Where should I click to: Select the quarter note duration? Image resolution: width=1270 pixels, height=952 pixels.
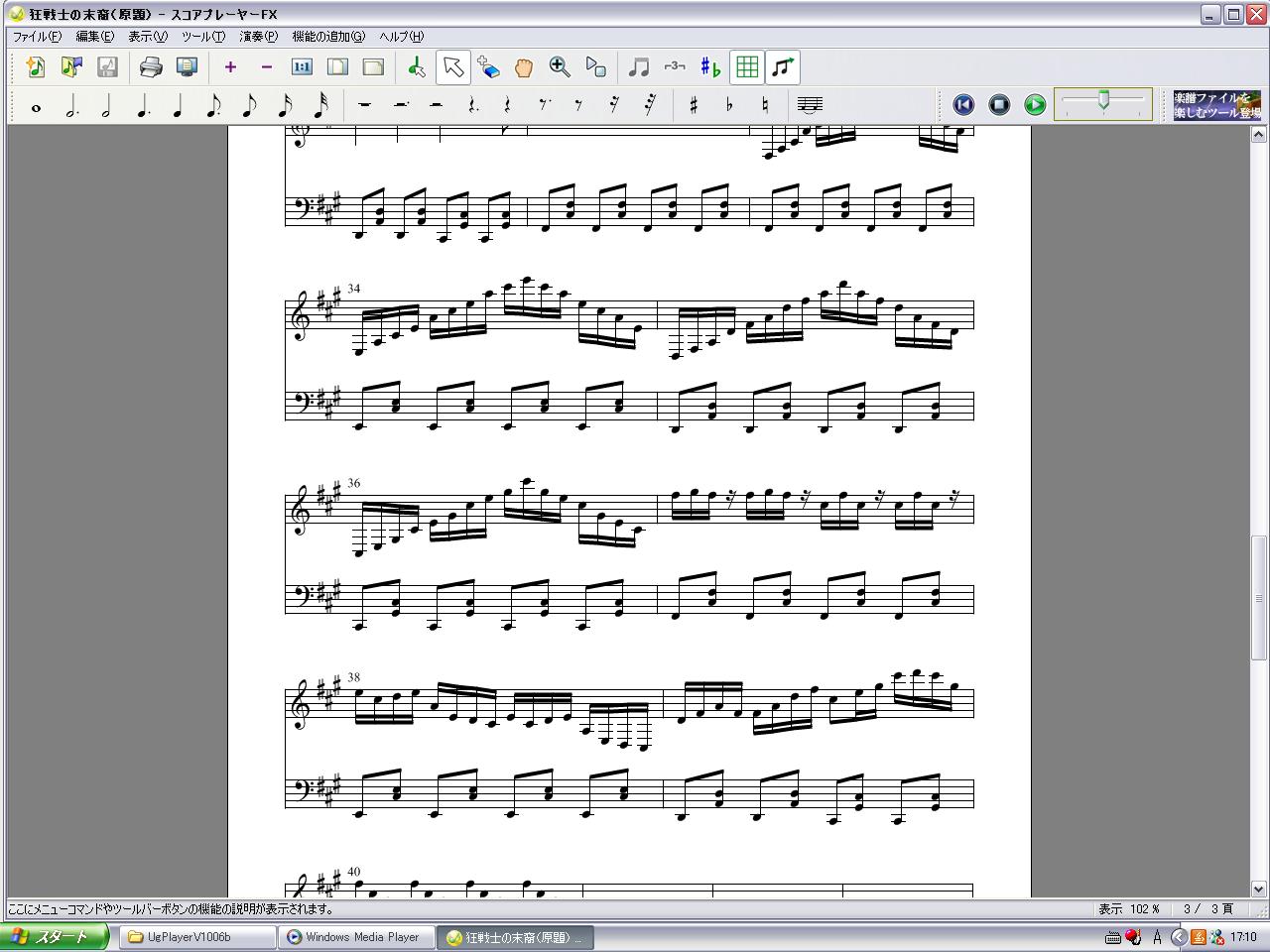tap(179, 106)
